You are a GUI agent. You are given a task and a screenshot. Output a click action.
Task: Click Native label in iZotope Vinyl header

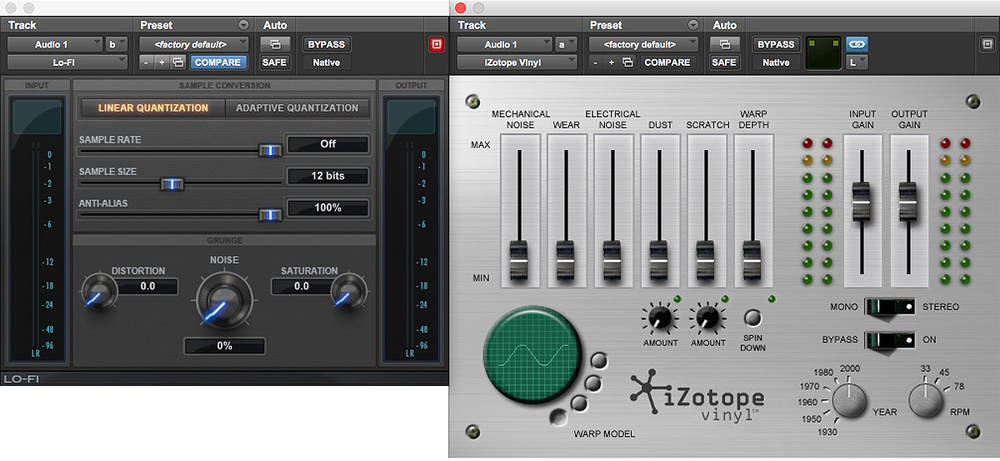tap(776, 62)
